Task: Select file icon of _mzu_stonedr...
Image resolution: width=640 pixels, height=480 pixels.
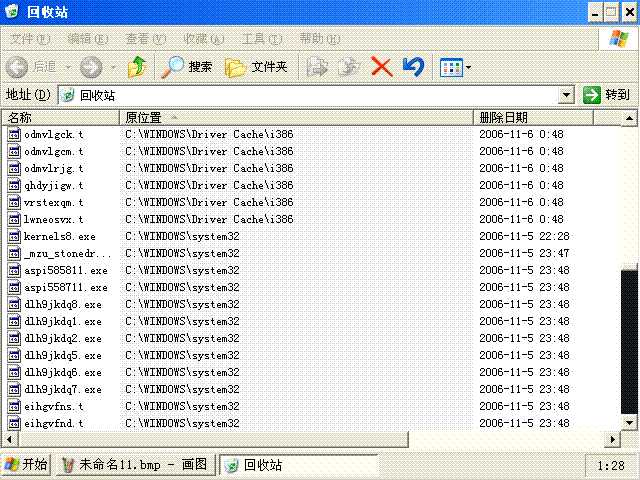Action: pos(14,253)
